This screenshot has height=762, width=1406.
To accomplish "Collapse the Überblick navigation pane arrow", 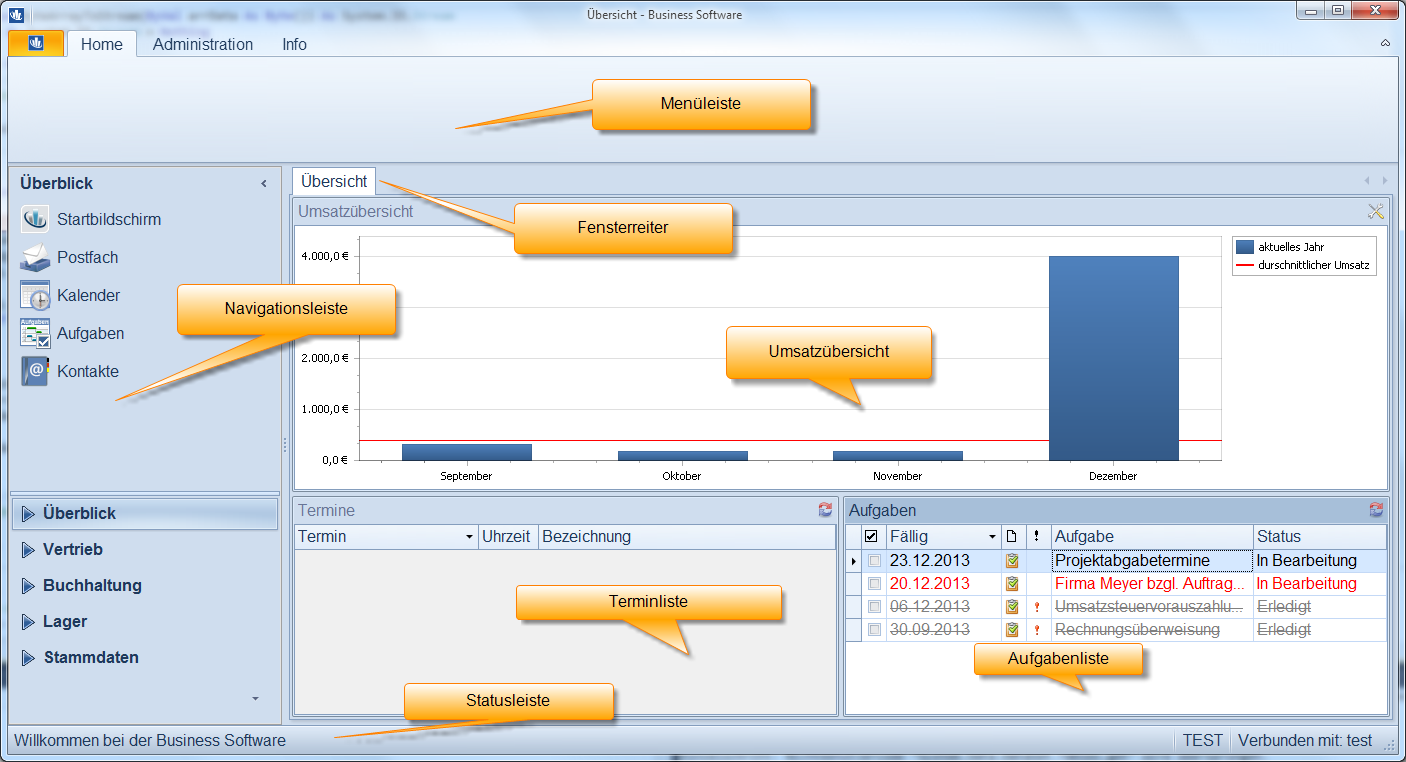I will point(264,184).
